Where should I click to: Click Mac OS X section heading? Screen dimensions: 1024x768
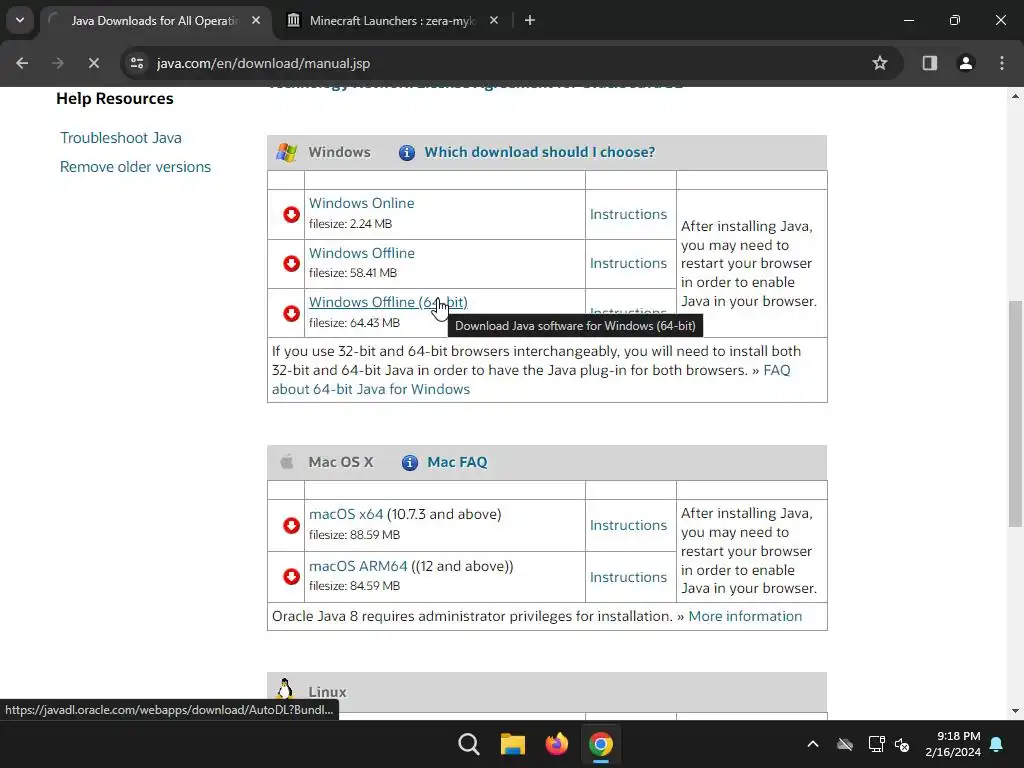tap(340, 462)
